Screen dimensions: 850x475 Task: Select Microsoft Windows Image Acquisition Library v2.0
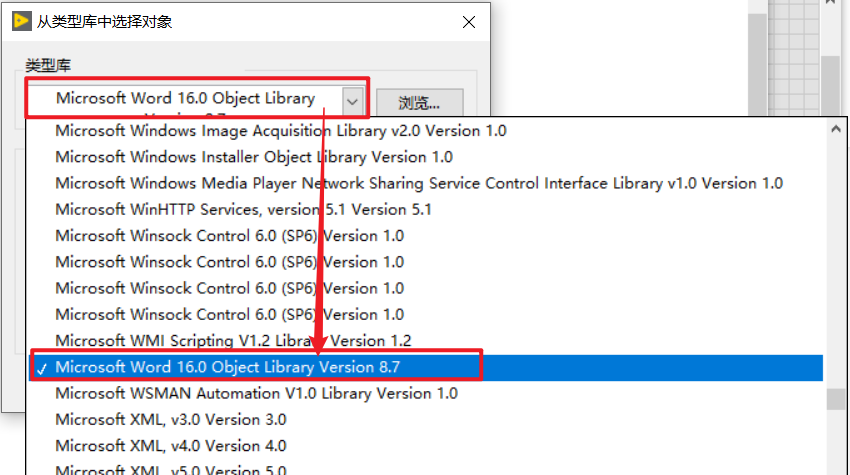tap(281, 131)
